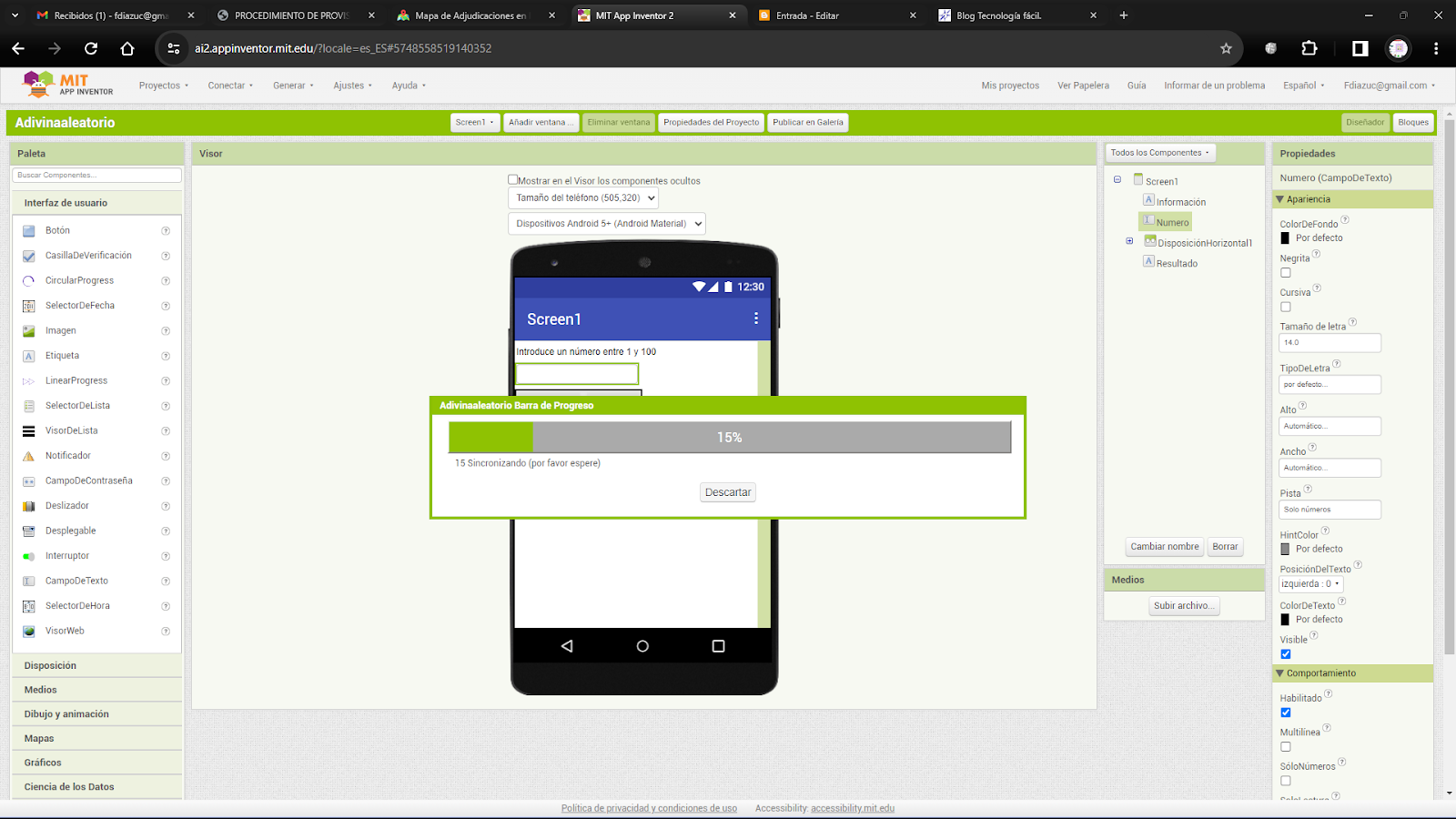Open the PosiciónDelTexto izquierda dropdown
Screen dimensions: 1456x819
(x=1311, y=584)
